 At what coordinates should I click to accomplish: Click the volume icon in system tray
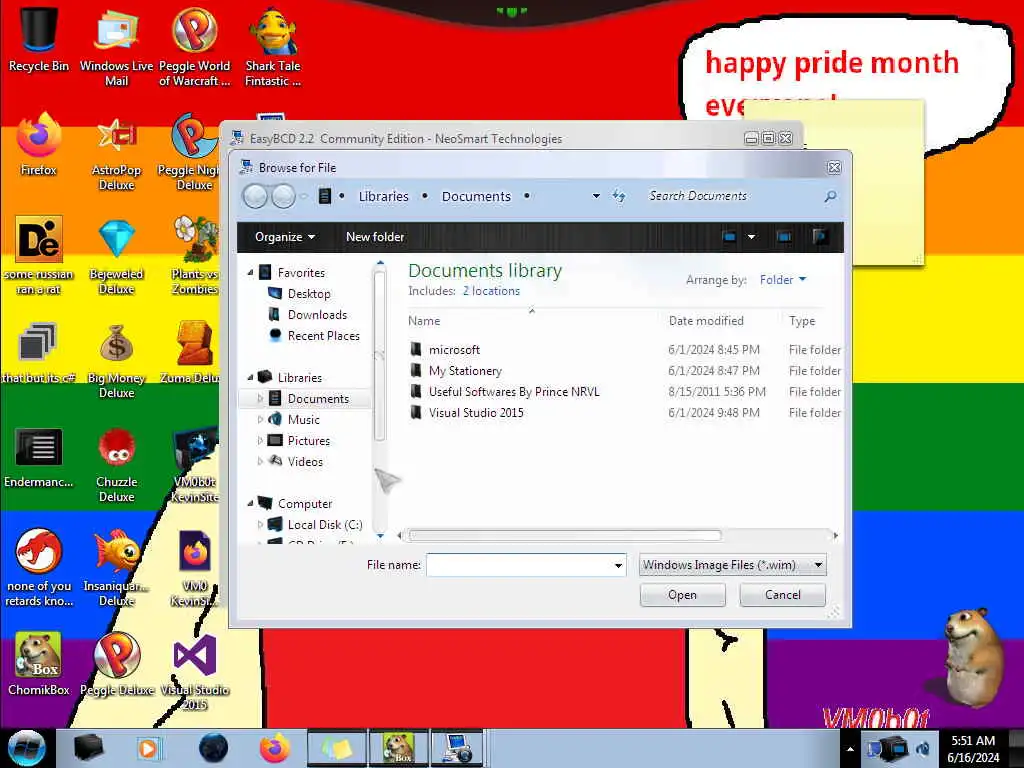point(922,748)
